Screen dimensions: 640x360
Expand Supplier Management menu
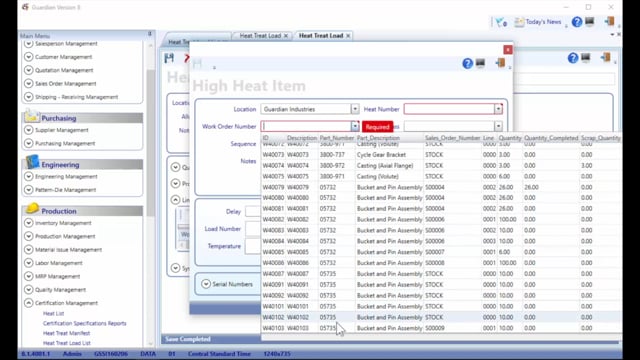click(x=28, y=130)
